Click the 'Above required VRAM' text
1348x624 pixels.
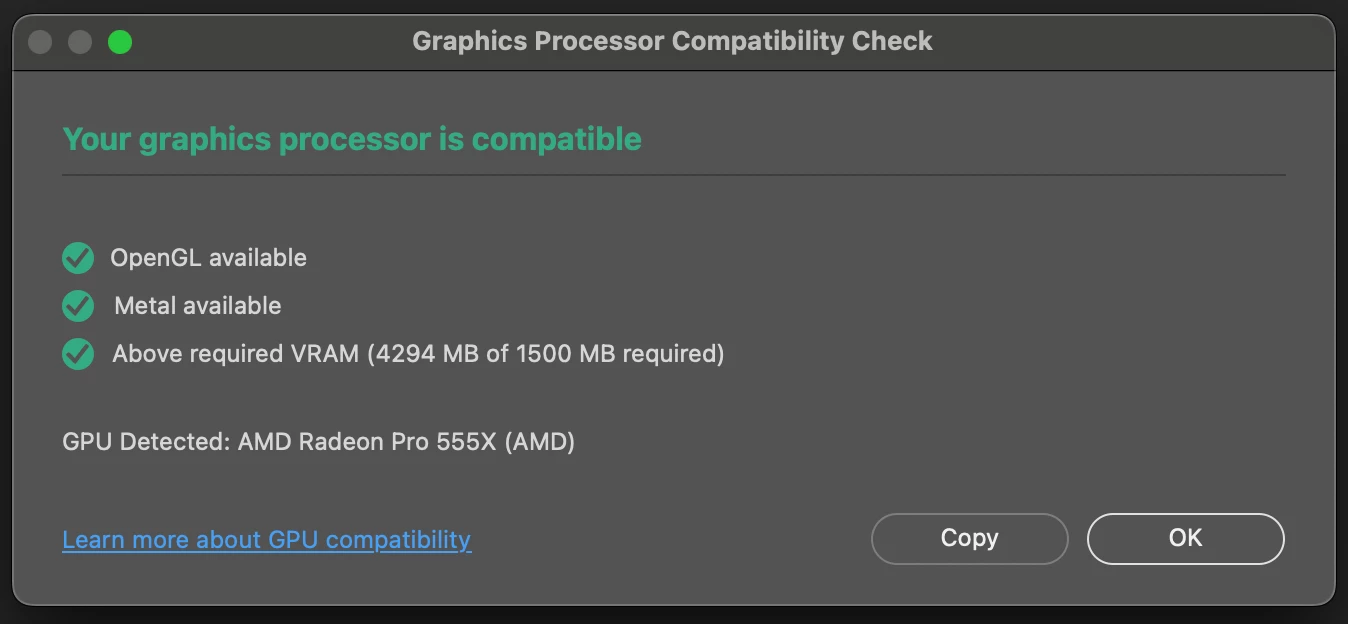(x=235, y=354)
